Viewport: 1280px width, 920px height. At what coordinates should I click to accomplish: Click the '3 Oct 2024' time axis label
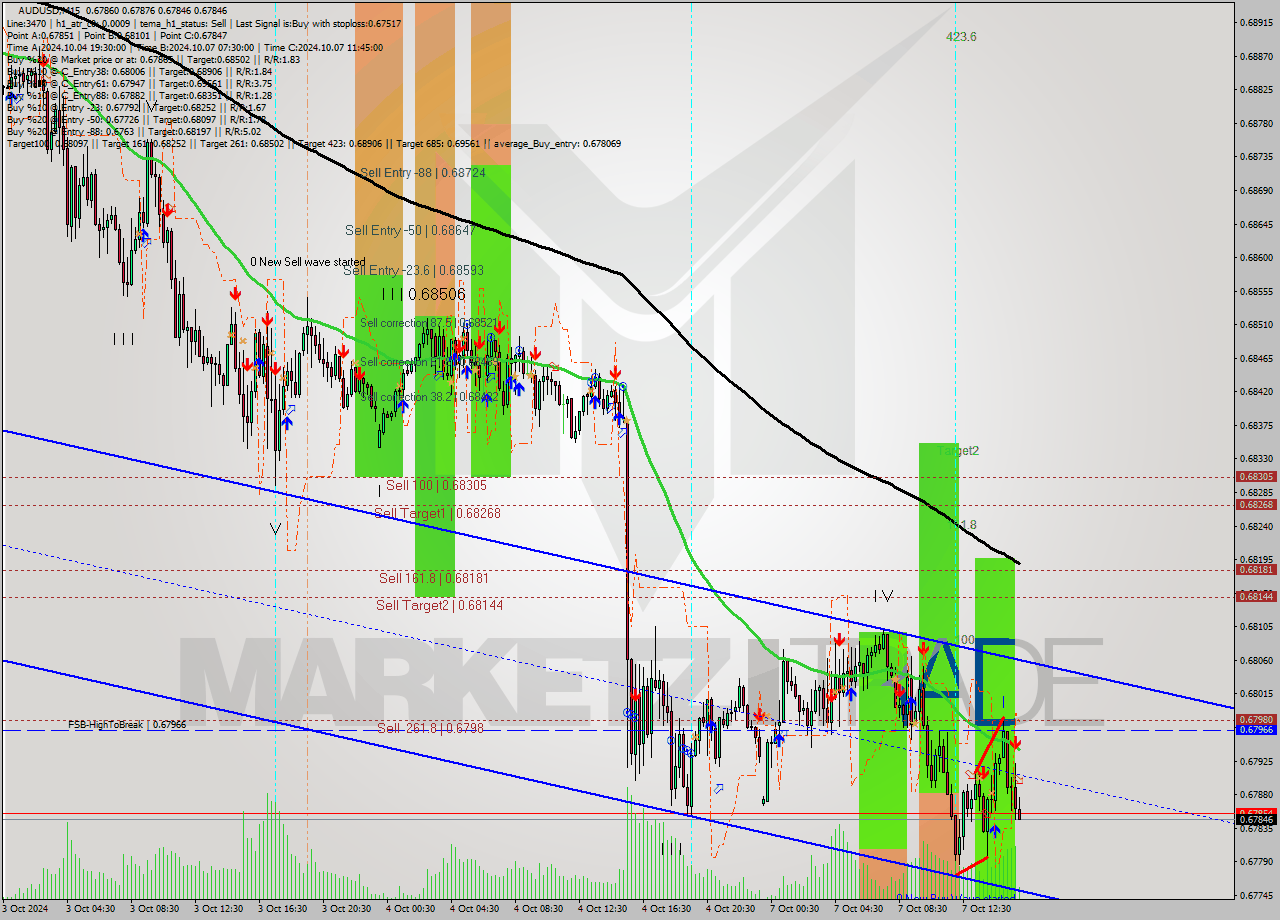click(x=25, y=909)
